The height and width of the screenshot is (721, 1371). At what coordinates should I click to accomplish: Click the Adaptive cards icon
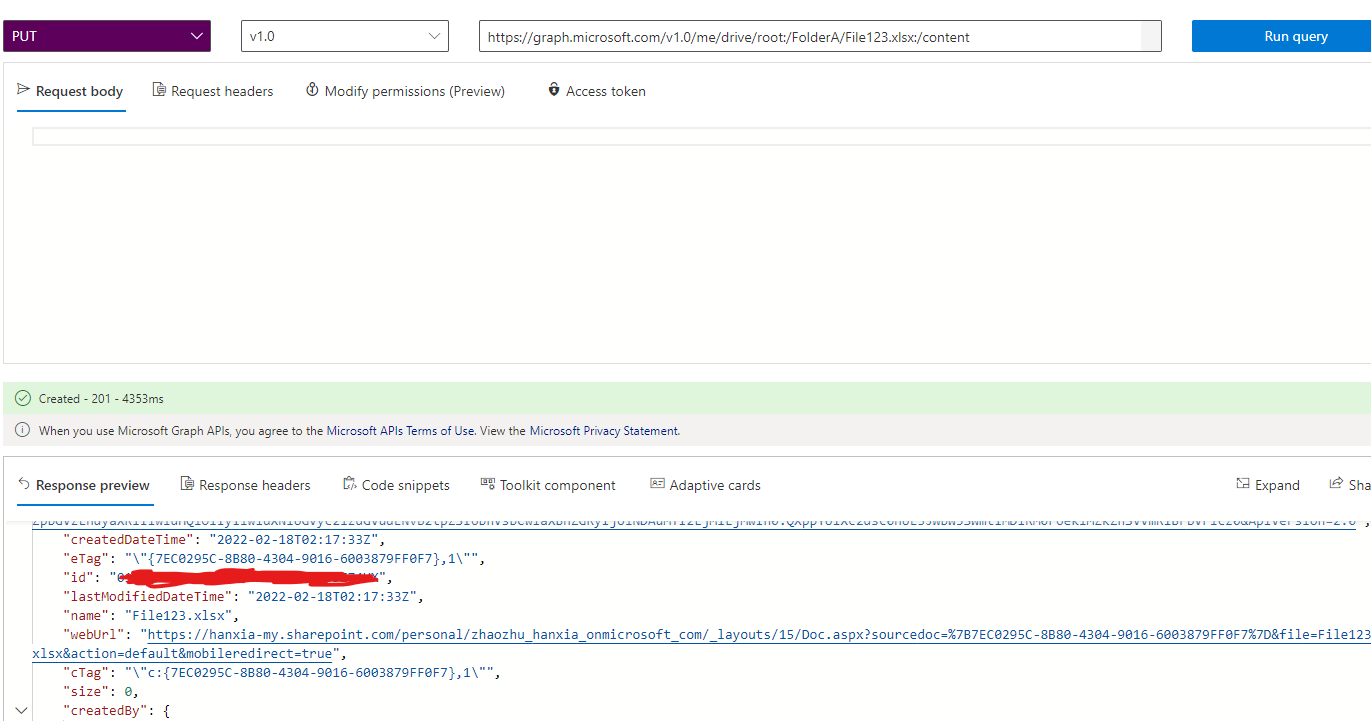tap(657, 484)
